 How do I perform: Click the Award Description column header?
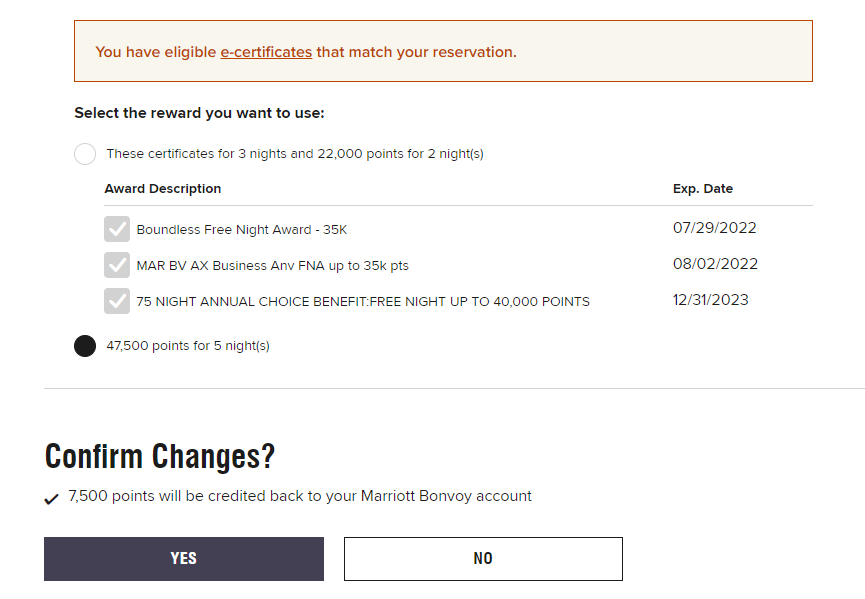tap(163, 189)
